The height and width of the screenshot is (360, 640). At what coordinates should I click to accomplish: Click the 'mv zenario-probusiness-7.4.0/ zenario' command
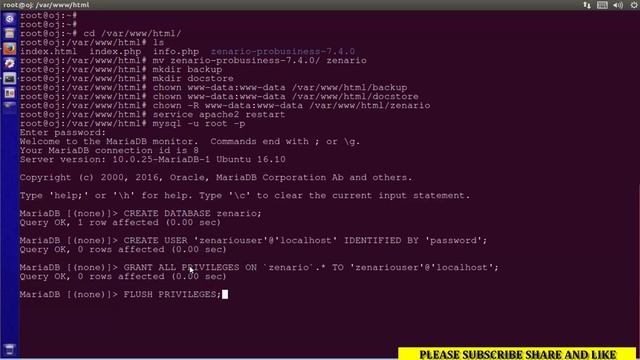click(x=260, y=60)
